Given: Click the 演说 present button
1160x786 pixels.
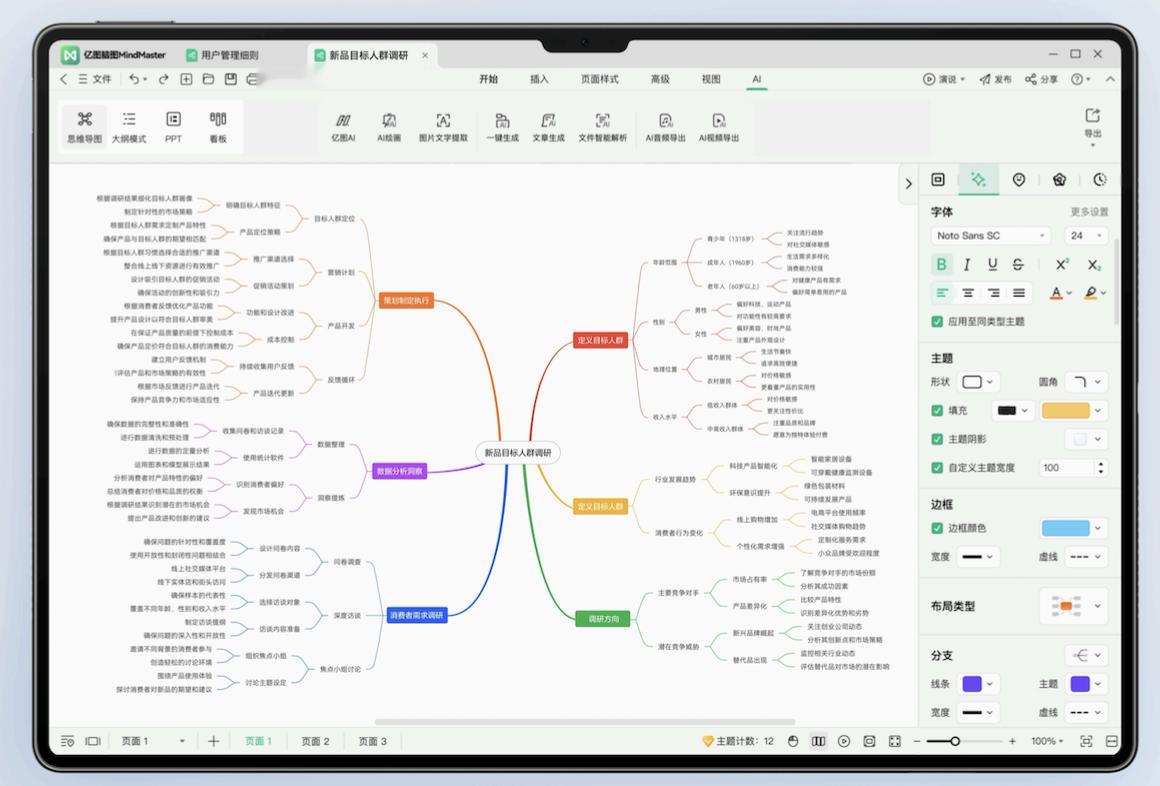Looking at the screenshot, I should click(x=943, y=78).
